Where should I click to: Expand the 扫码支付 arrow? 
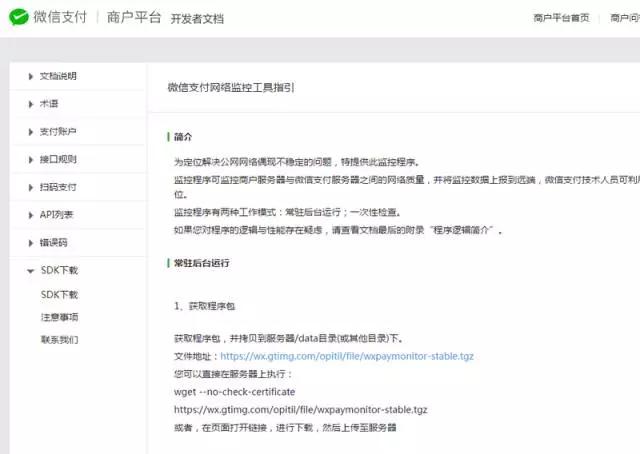[x=31, y=187]
